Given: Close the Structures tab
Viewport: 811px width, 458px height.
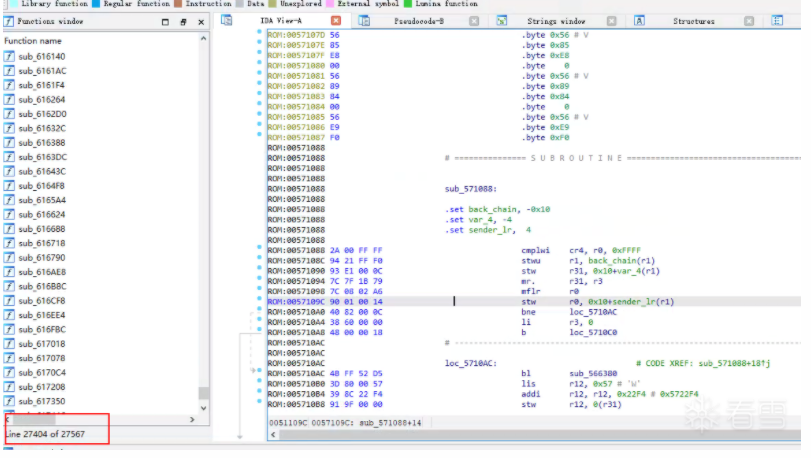Looking at the screenshot, I should tap(749, 21).
